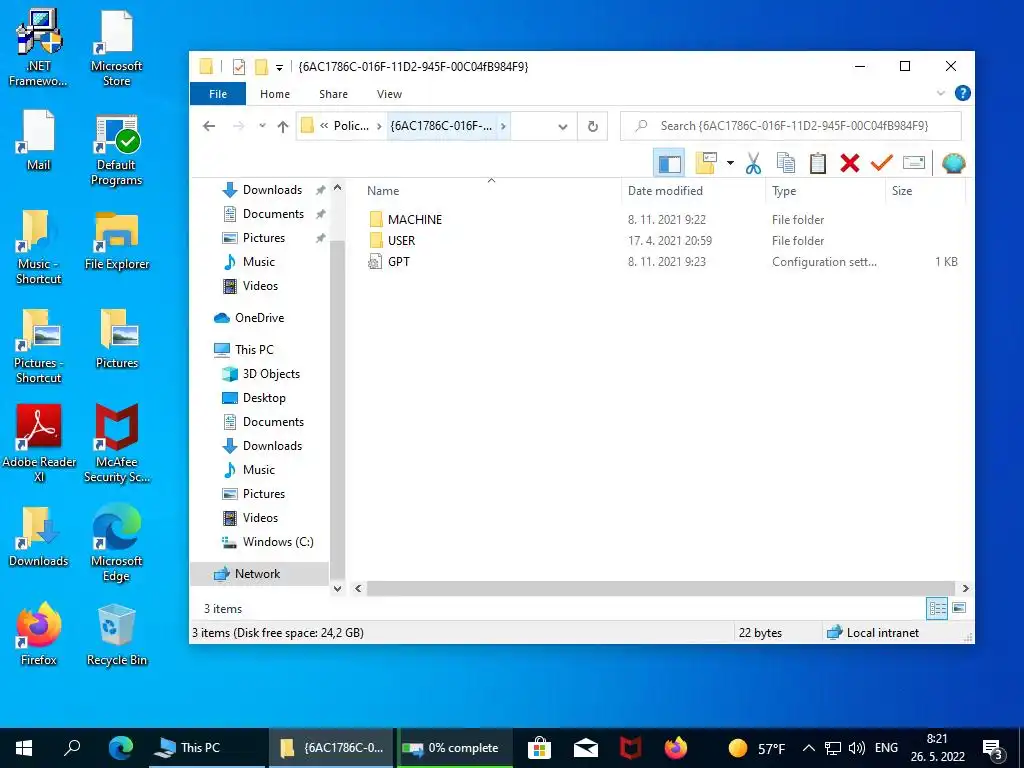Click the shell globe toolbar icon
This screenshot has height=768, width=1024.
(953, 163)
